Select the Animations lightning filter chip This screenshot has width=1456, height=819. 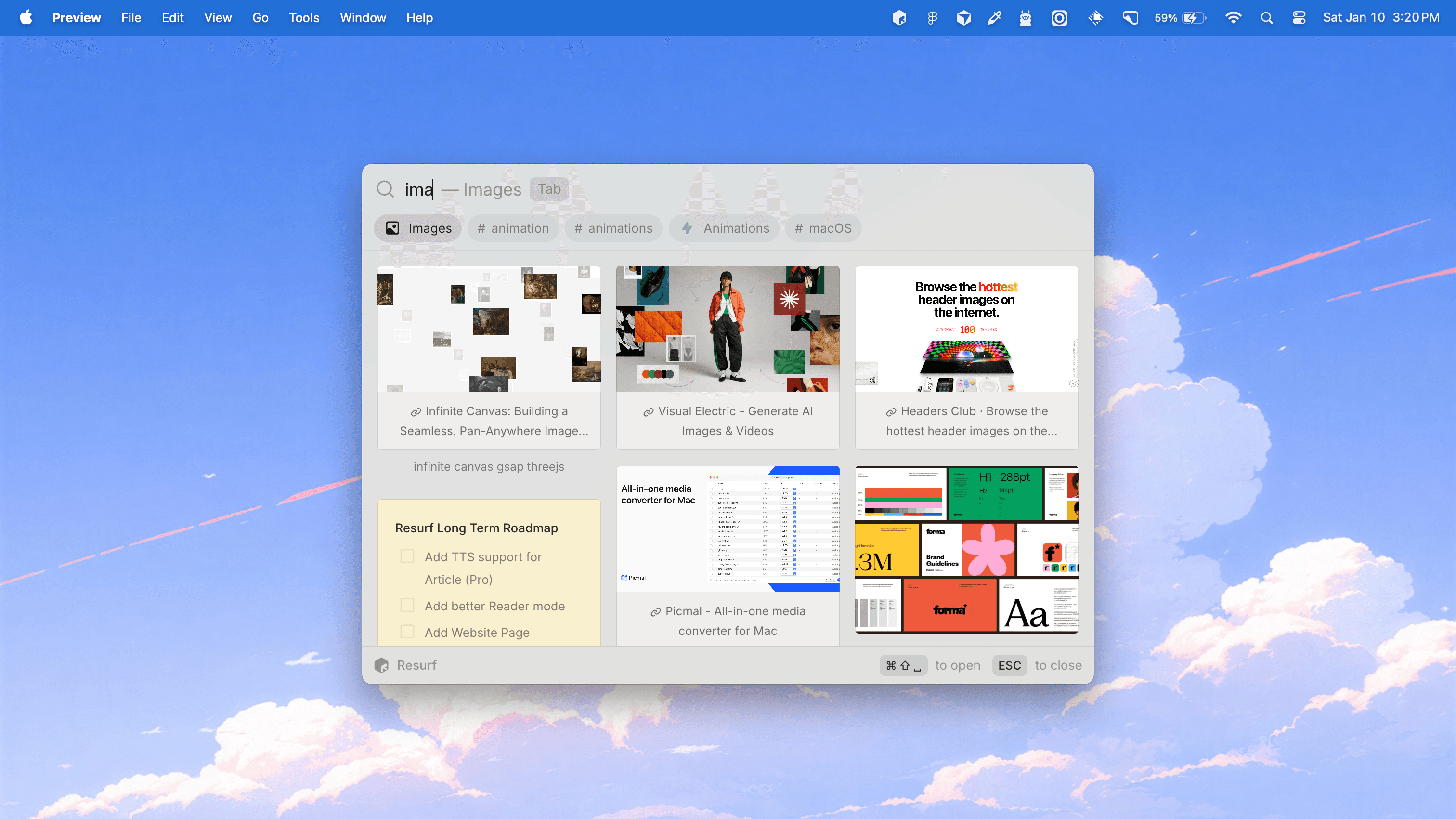(724, 228)
